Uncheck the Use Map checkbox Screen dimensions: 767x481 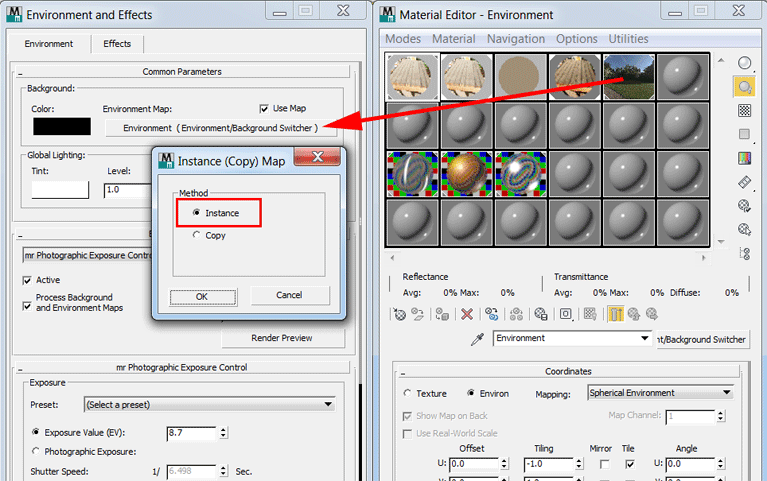tap(264, 108)
